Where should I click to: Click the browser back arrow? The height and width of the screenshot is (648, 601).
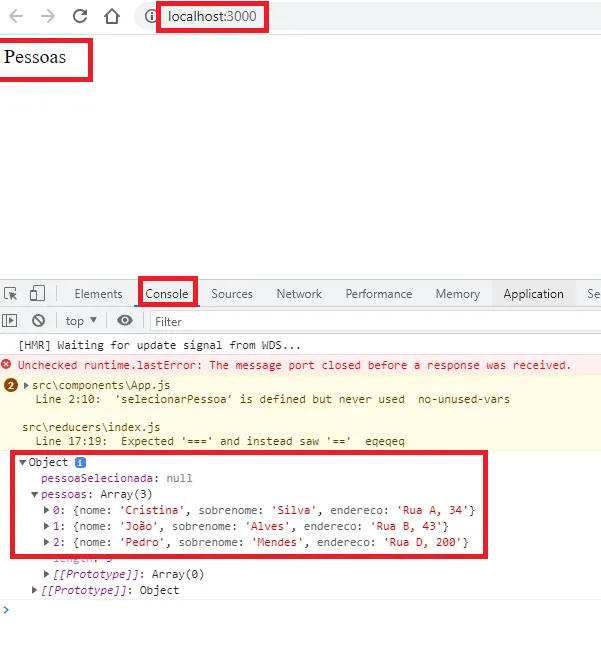click(16, 16)
